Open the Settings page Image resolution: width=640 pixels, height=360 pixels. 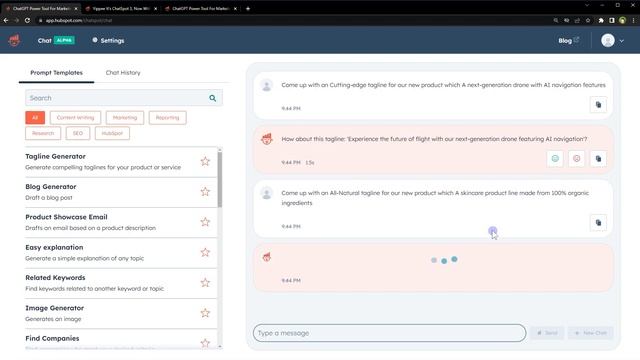[108, 40]
